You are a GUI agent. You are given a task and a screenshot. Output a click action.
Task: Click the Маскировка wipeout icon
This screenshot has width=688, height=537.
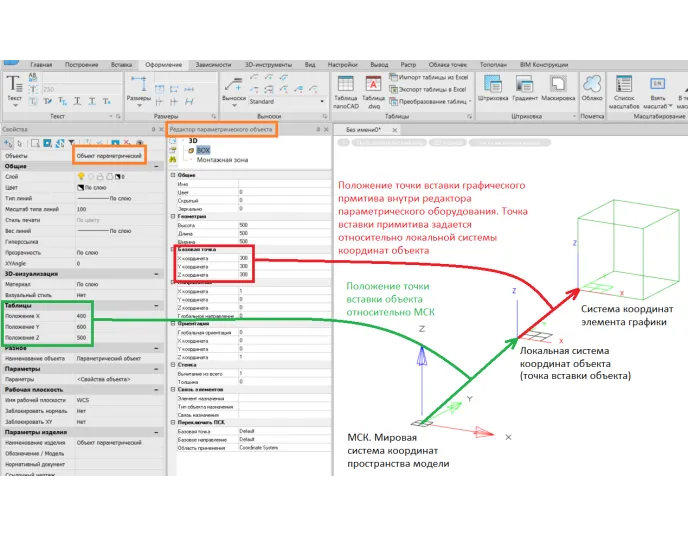pos(558,83)
